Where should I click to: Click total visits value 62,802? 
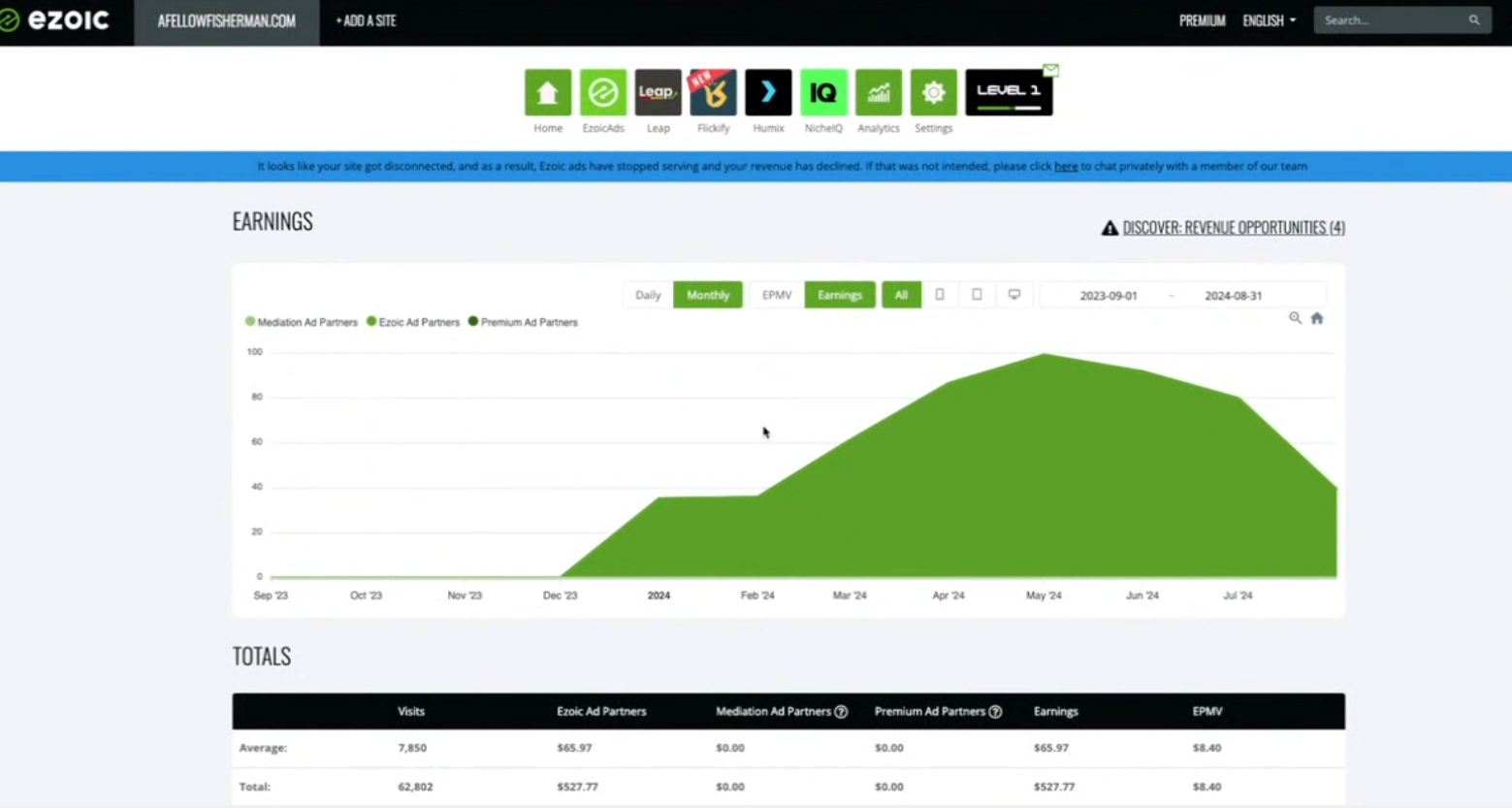[415, 787]
